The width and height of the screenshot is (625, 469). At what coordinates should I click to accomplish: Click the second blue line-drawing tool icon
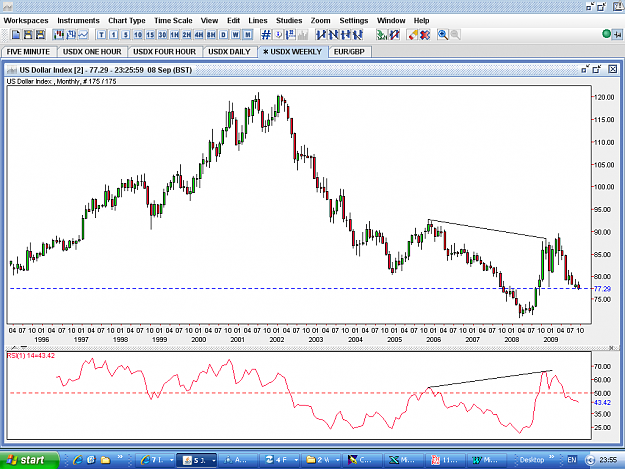click(x=334, y=35)
